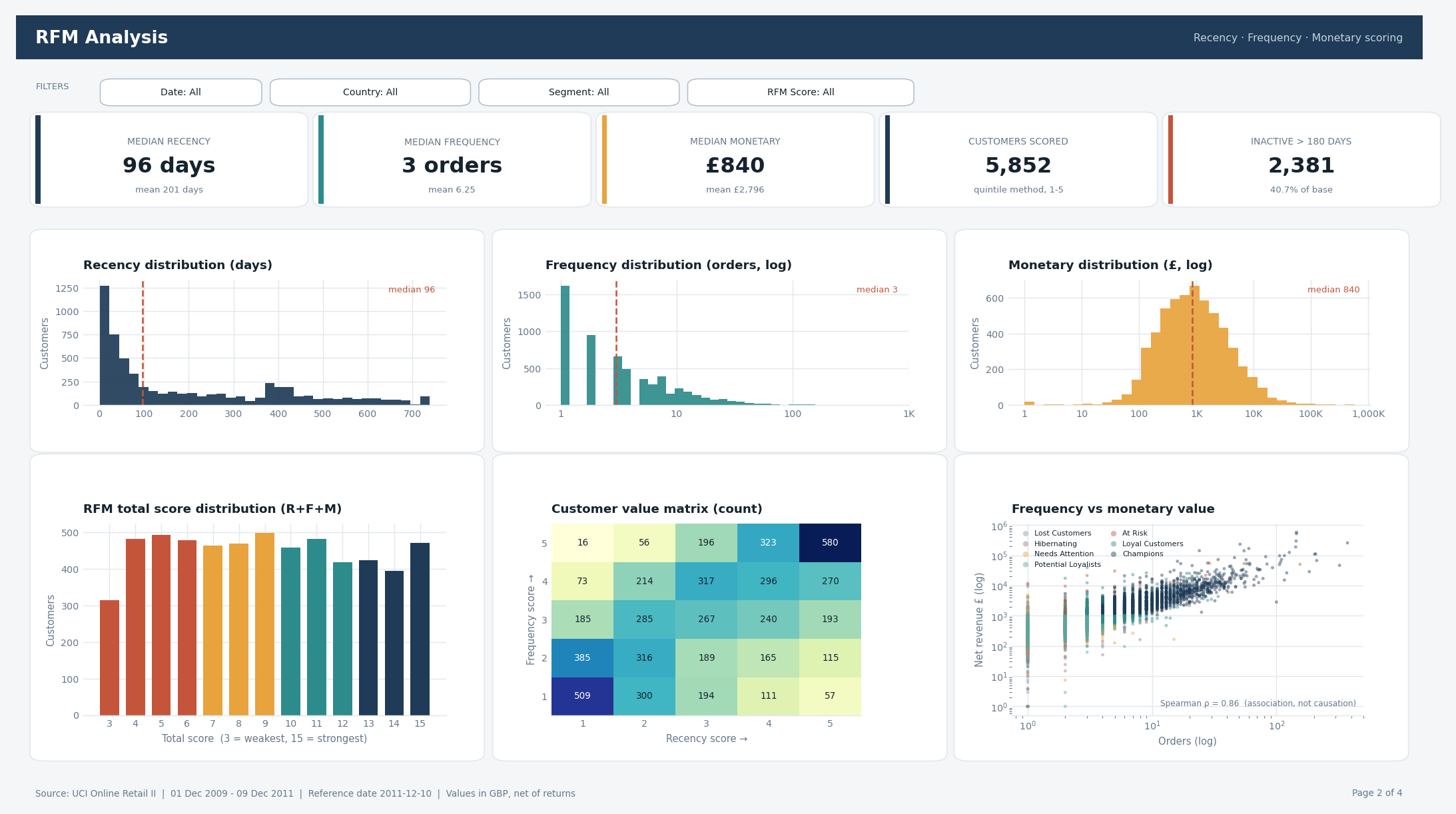Viewport: 1456px width, 814px height.
Task: Click the score 9 bar in RFM total chart
Action: 264,624
